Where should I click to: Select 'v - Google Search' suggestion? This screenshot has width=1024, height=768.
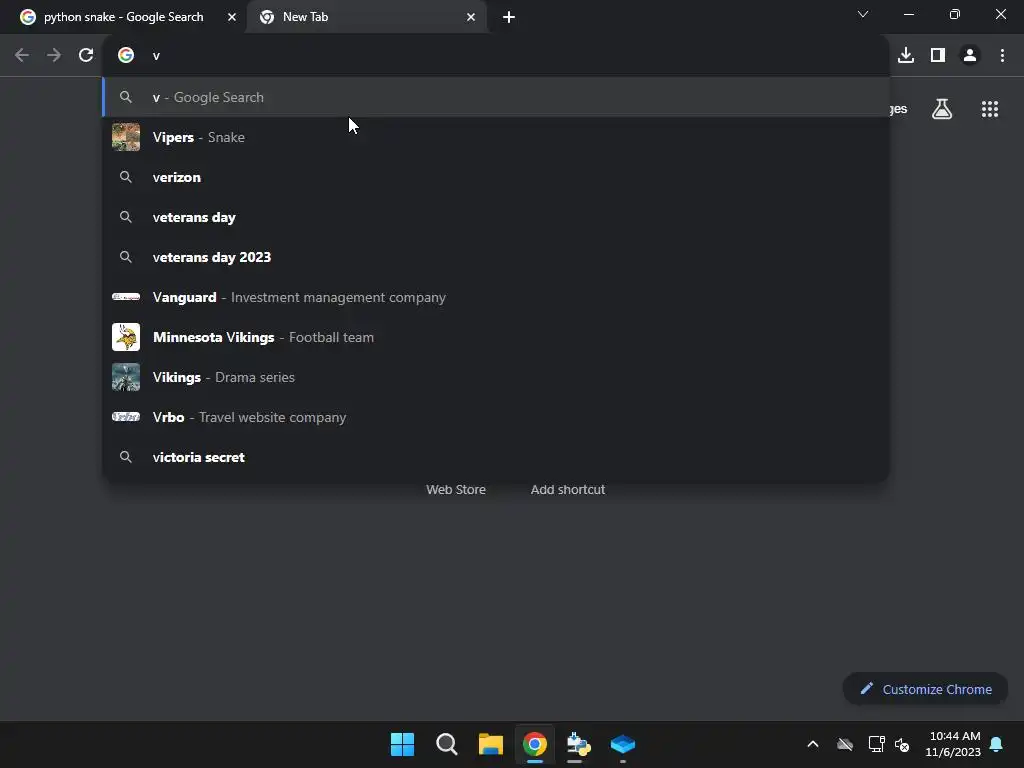pyautogui.click(x=496, y=97)
